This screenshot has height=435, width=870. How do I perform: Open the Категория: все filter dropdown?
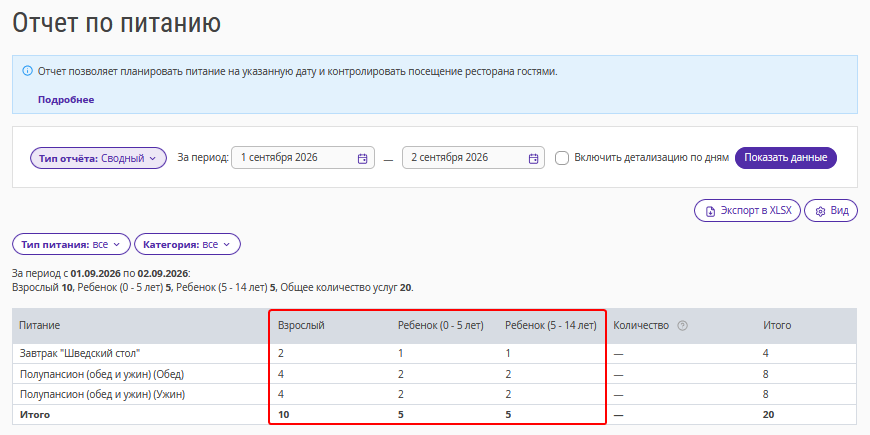pyautogui.click(x=188, y=244)
